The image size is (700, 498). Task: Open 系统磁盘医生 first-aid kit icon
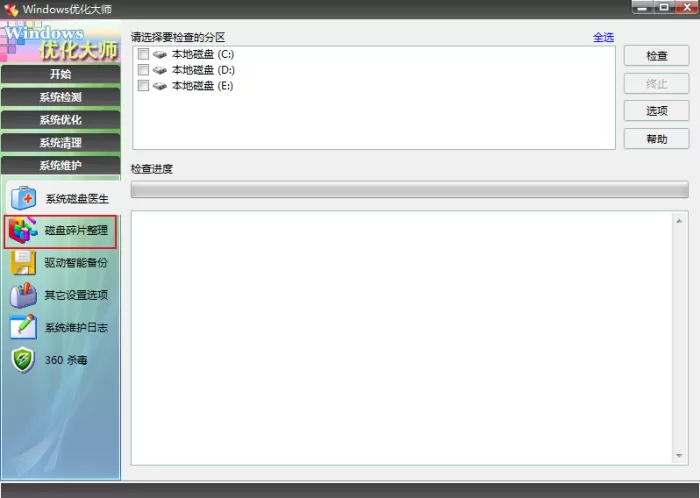tap(23, 198)
